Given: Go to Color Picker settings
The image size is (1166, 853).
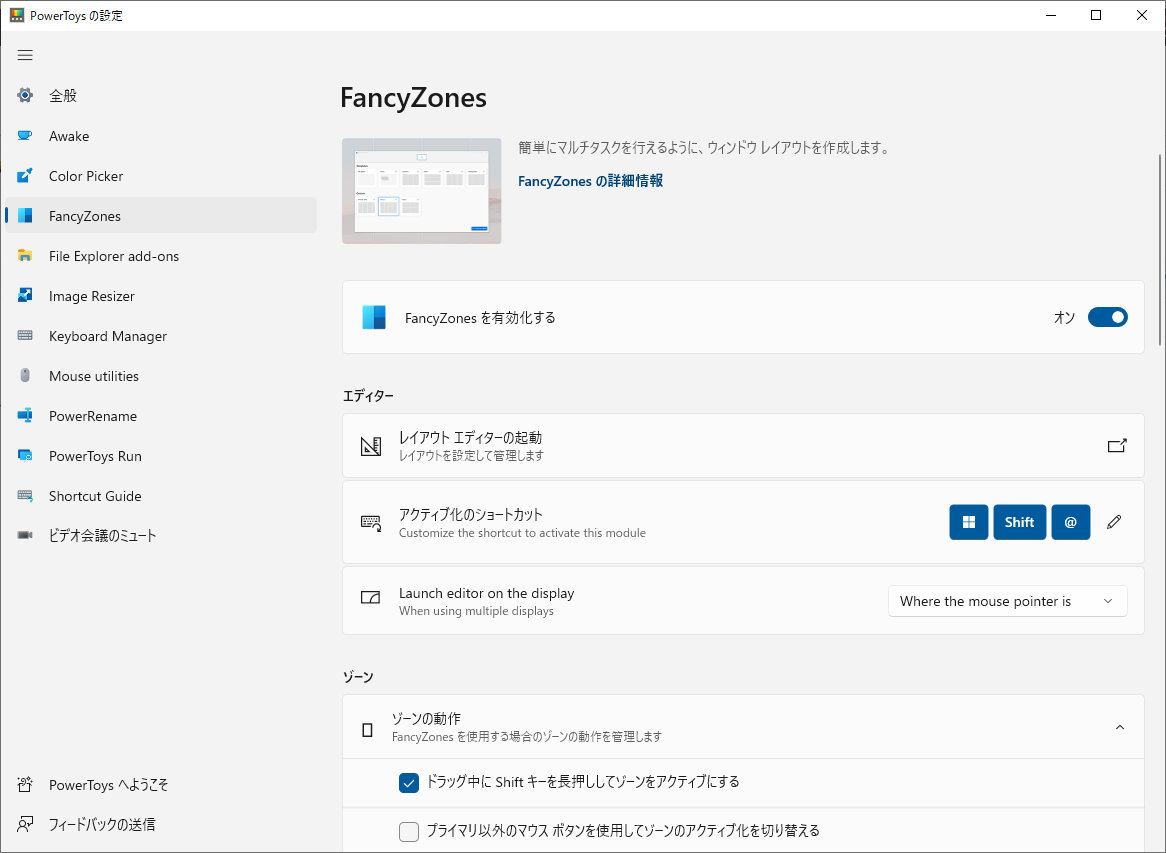Looking at the screenshot, I should point(161,176).
